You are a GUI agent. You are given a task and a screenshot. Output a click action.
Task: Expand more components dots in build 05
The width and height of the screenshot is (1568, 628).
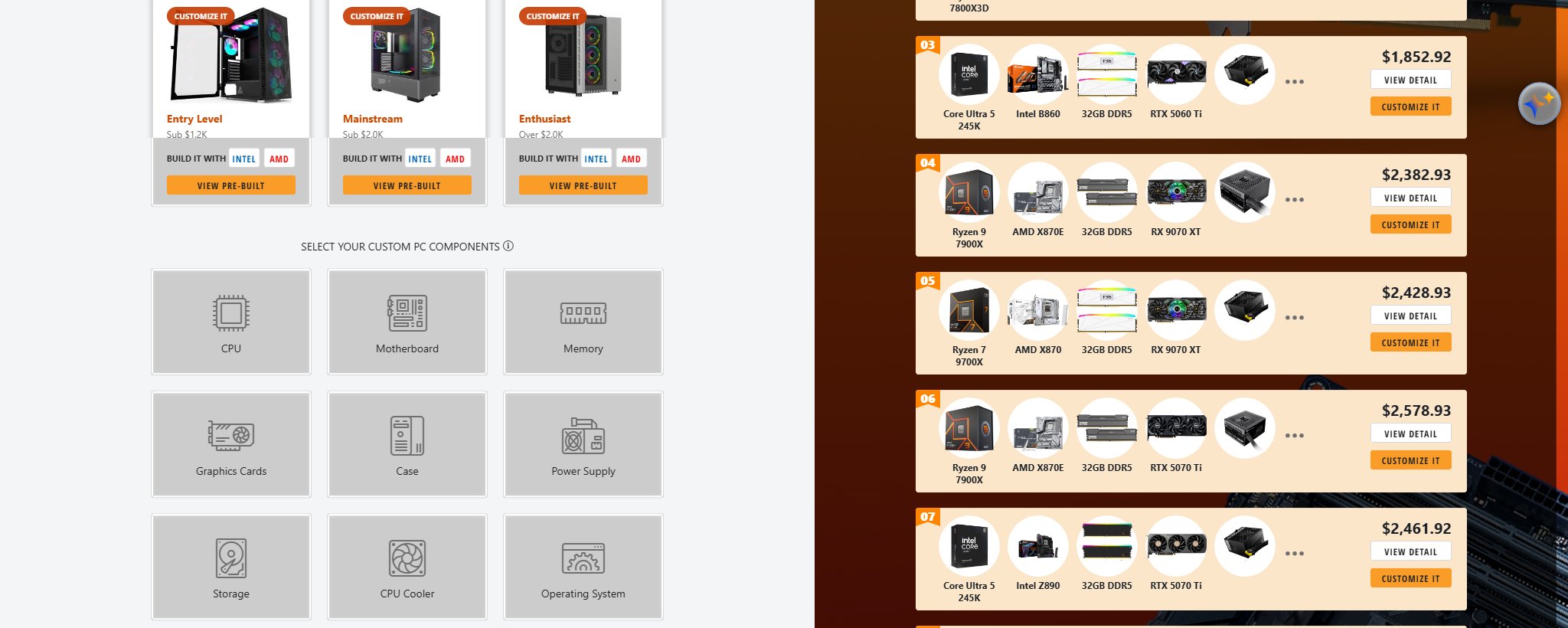click(1295, 318)
